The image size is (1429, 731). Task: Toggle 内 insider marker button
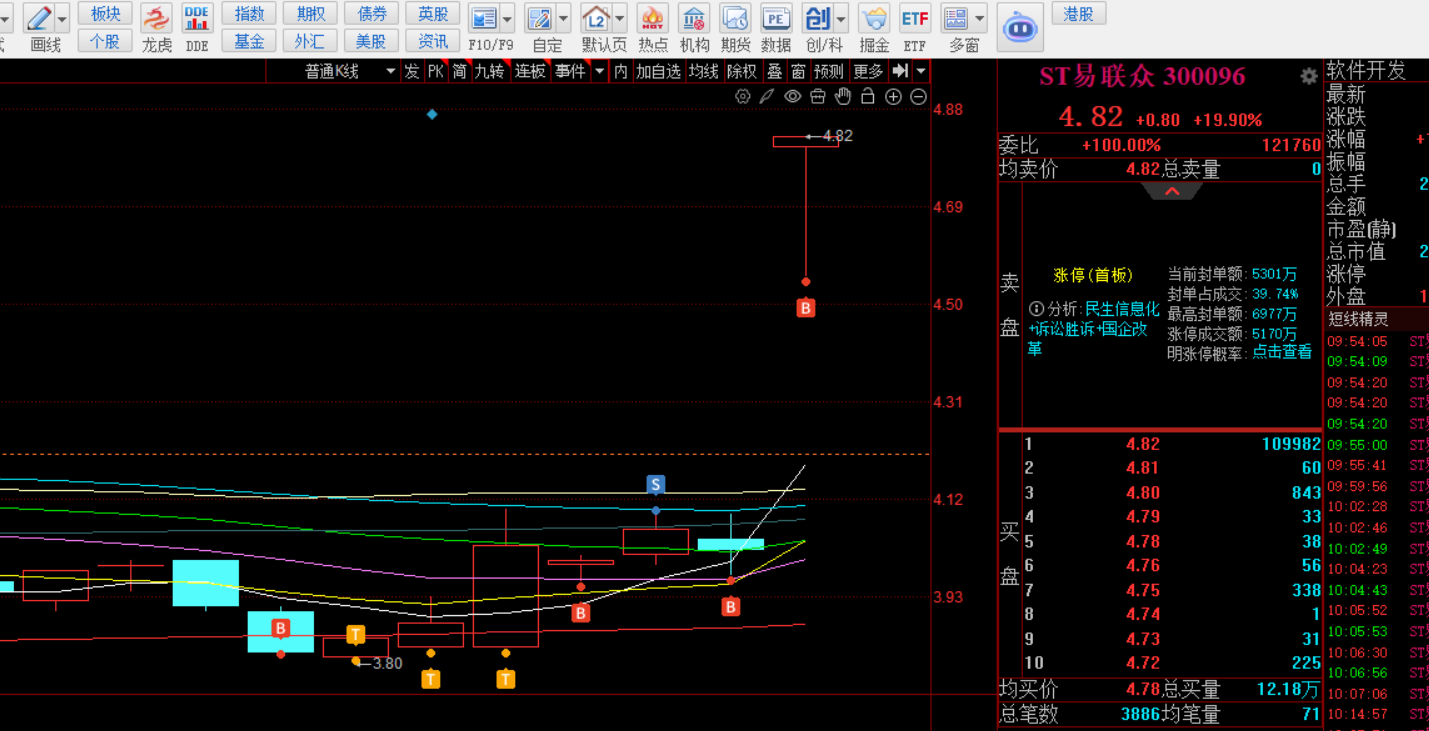click(x=621, y=71)
